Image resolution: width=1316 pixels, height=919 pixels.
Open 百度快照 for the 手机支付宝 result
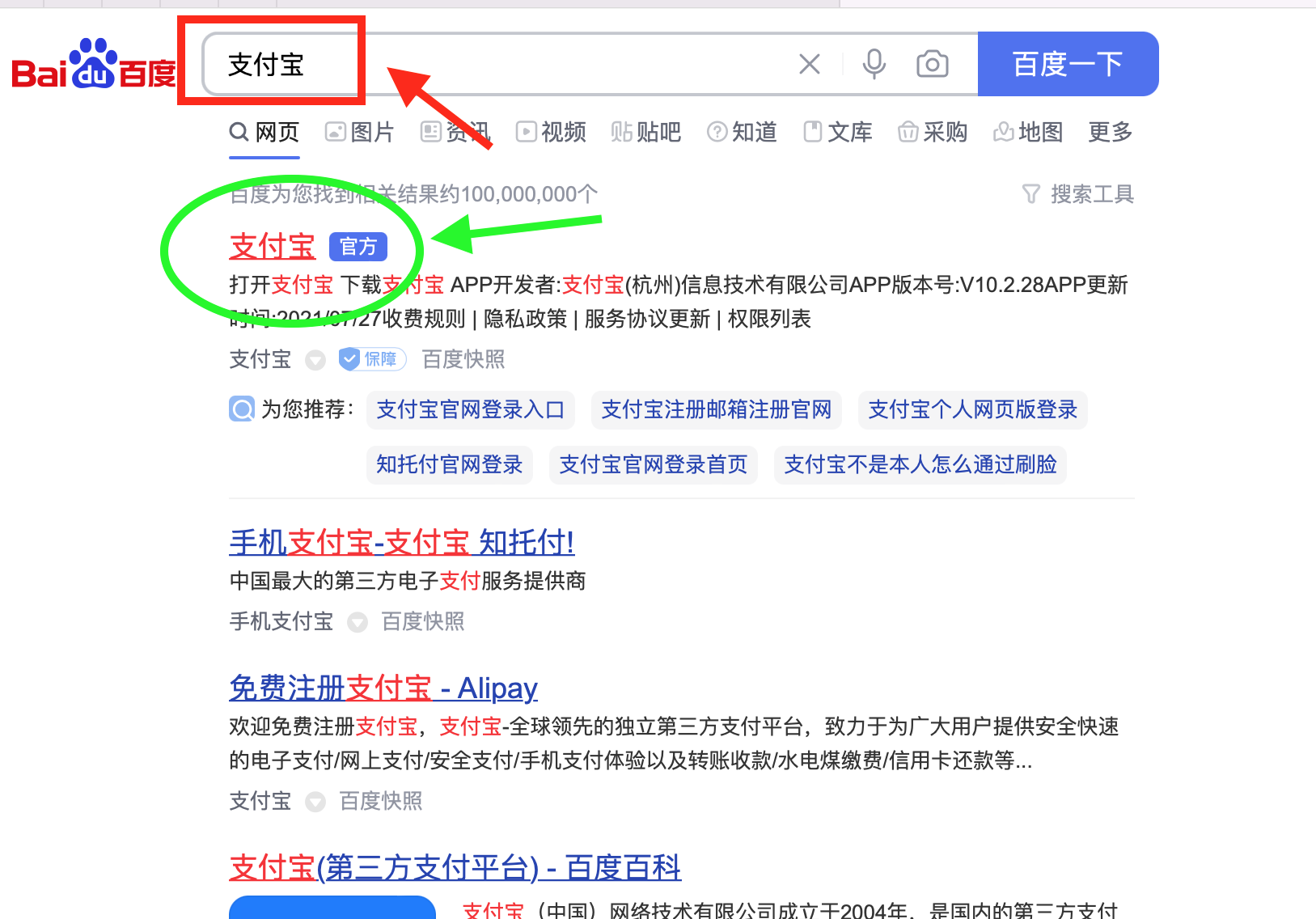pos(423,621)
